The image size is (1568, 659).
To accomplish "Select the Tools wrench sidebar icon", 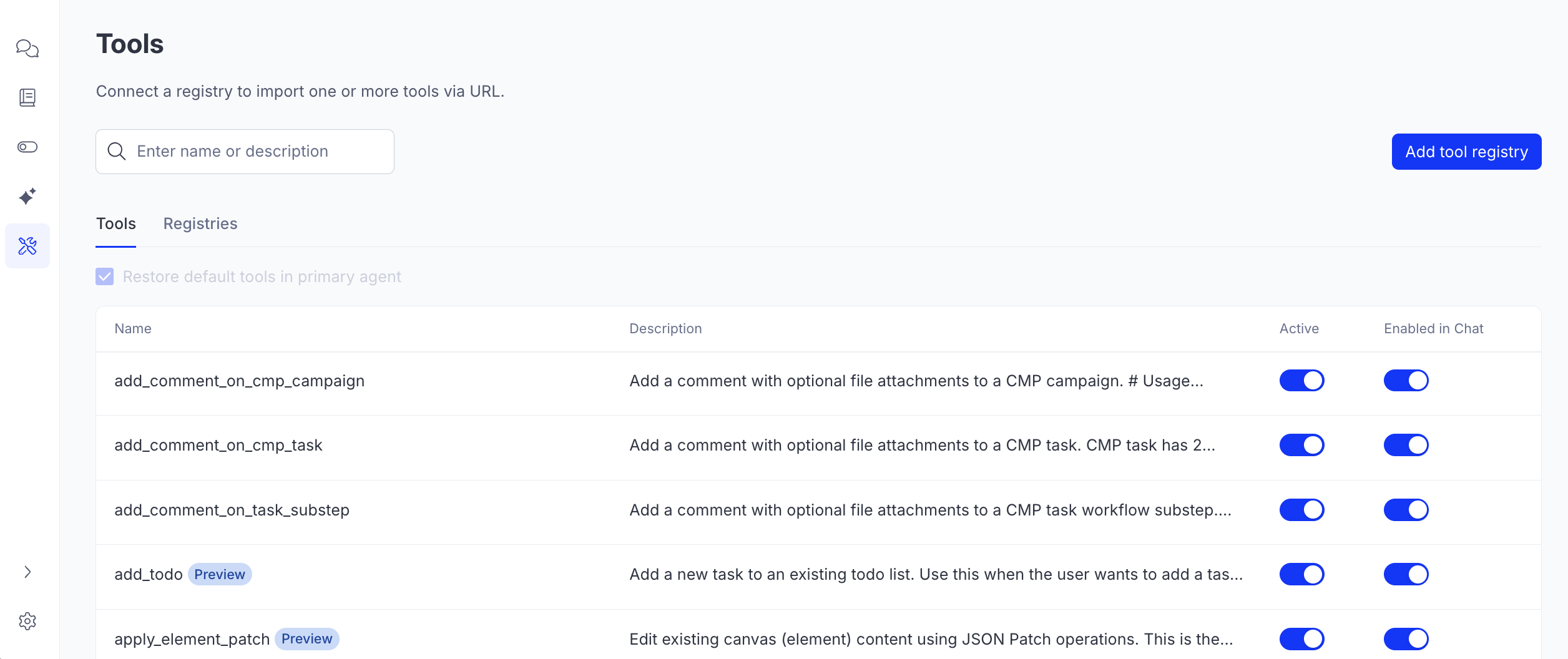I will pos(27,246).
